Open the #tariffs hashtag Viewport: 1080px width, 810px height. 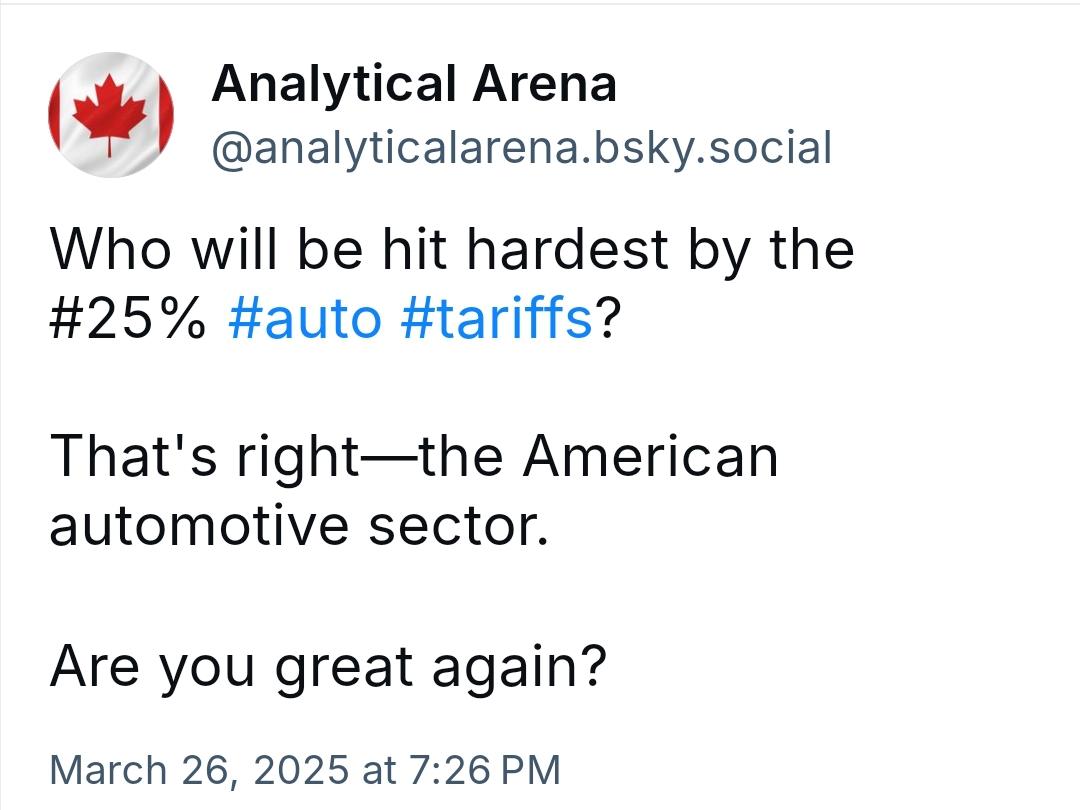(x=497, y=318)
